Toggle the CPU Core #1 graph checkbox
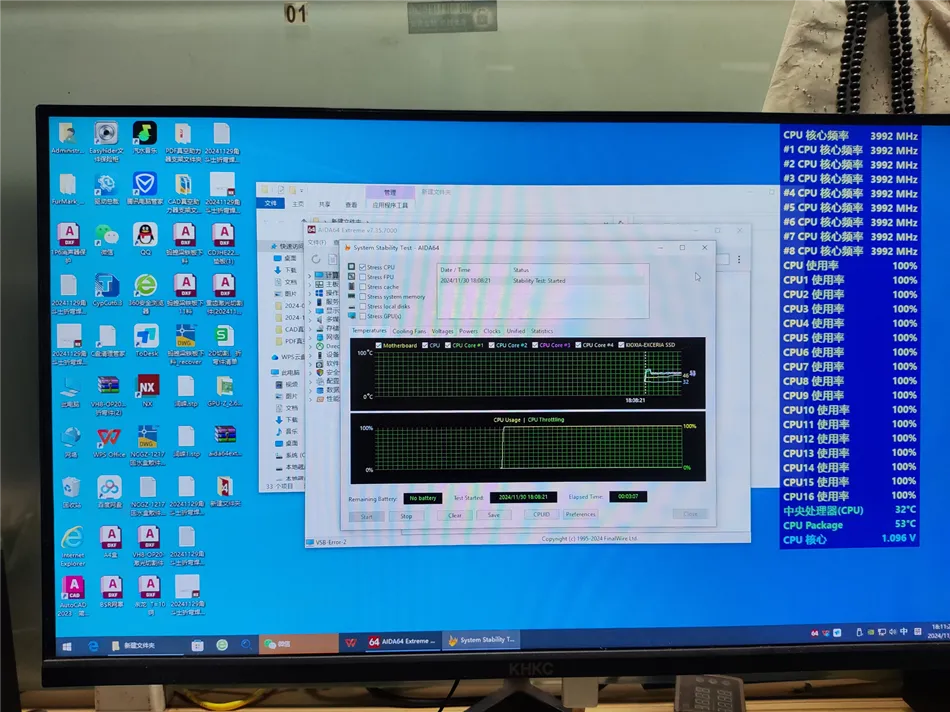Image resolution: width=950 pixels, height=712 pixels. point(448,345)
